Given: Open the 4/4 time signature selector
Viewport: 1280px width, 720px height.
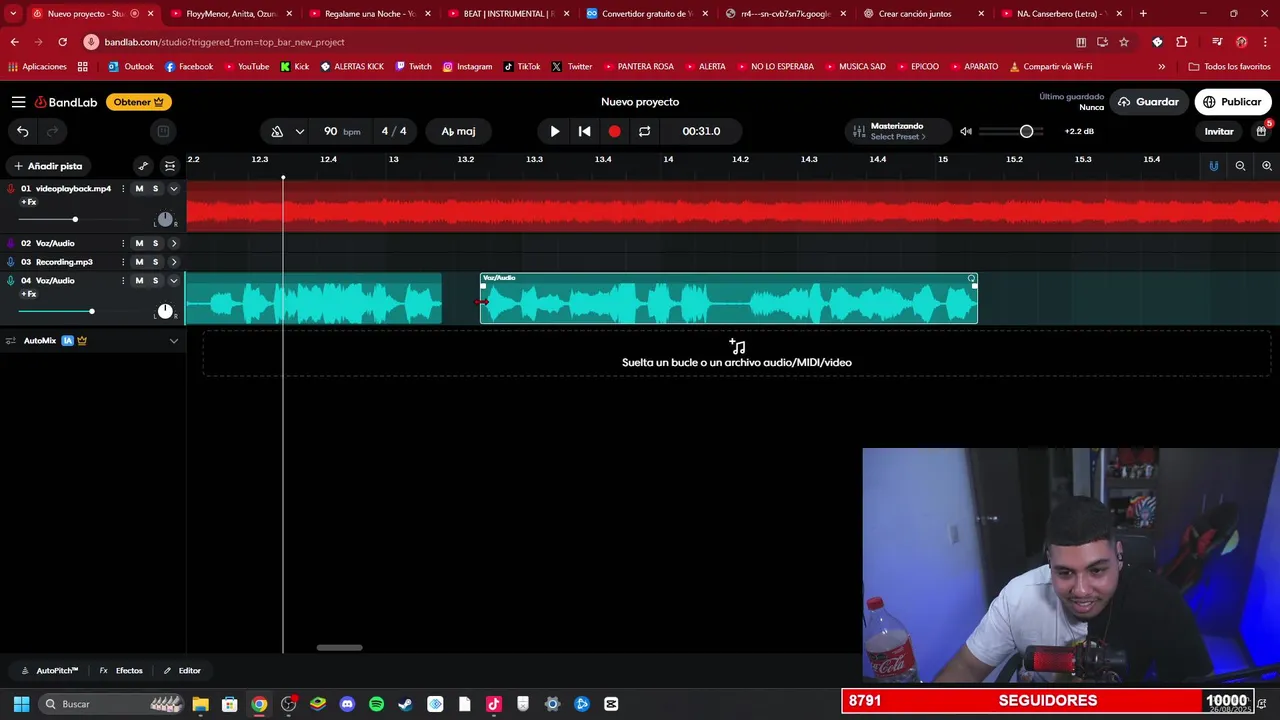Looking at the screenshot, I should point(394,131).
